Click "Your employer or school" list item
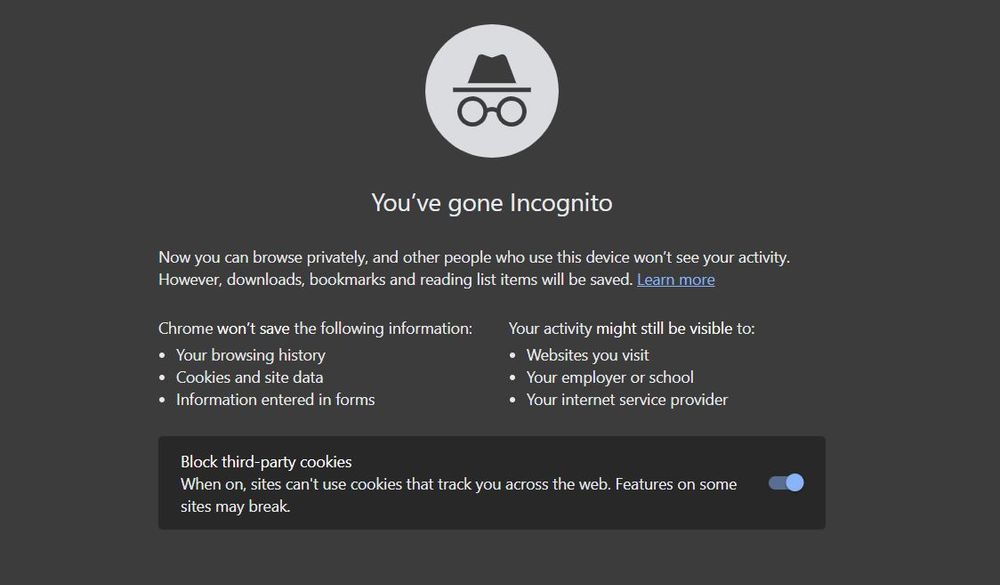This screenshot has width=1000, height=585. coord(610,377)
